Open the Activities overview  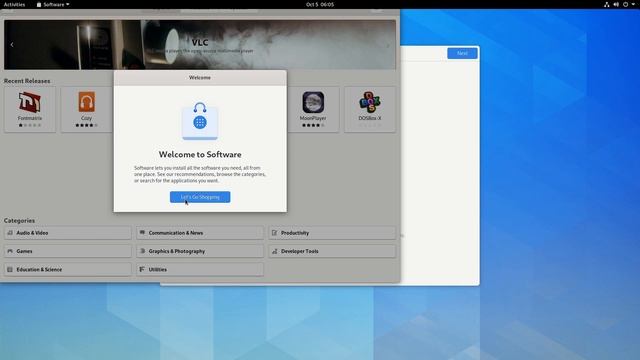(14, 4)
